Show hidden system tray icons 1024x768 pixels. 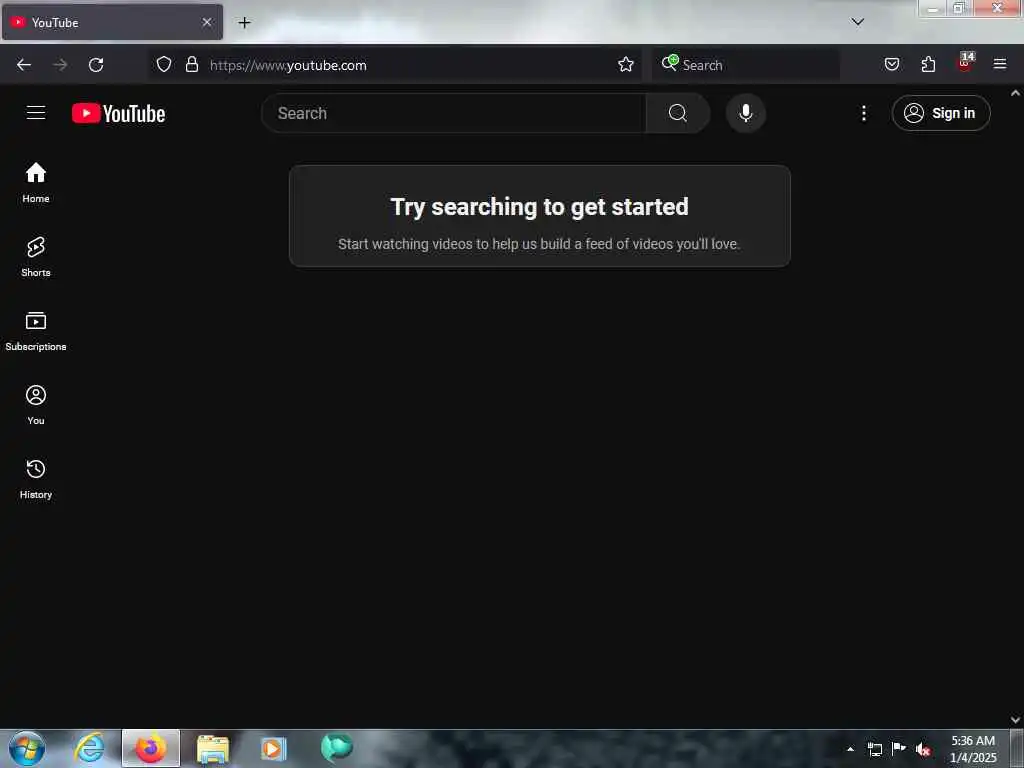[850, 749]
